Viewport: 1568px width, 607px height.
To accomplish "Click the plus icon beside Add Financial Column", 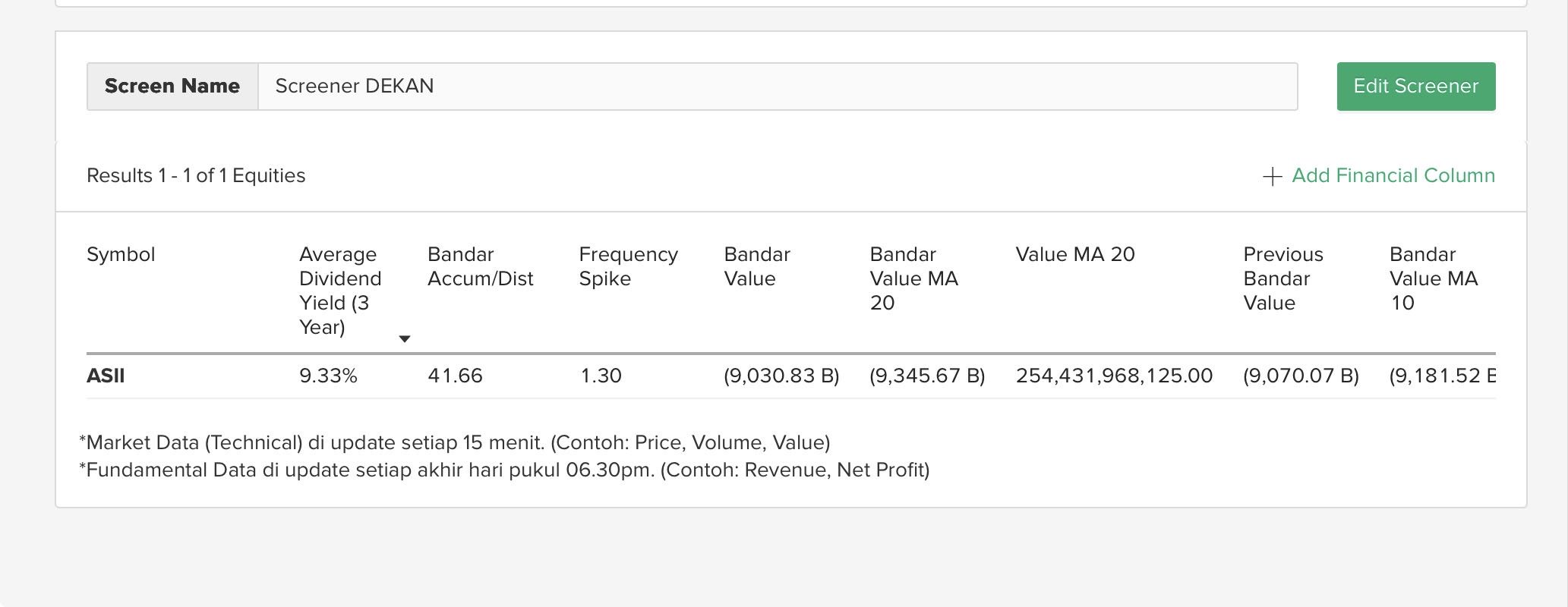I will [x=1272, y=177].
